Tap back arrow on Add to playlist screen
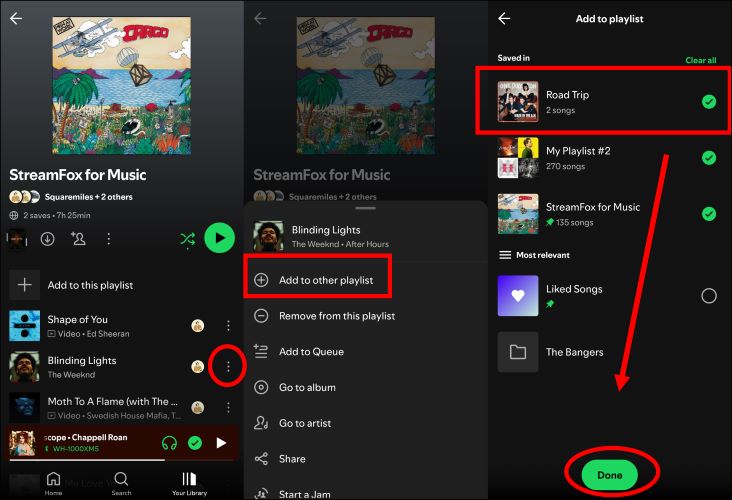This screenshot has width=732, height=500. (504, 19)
